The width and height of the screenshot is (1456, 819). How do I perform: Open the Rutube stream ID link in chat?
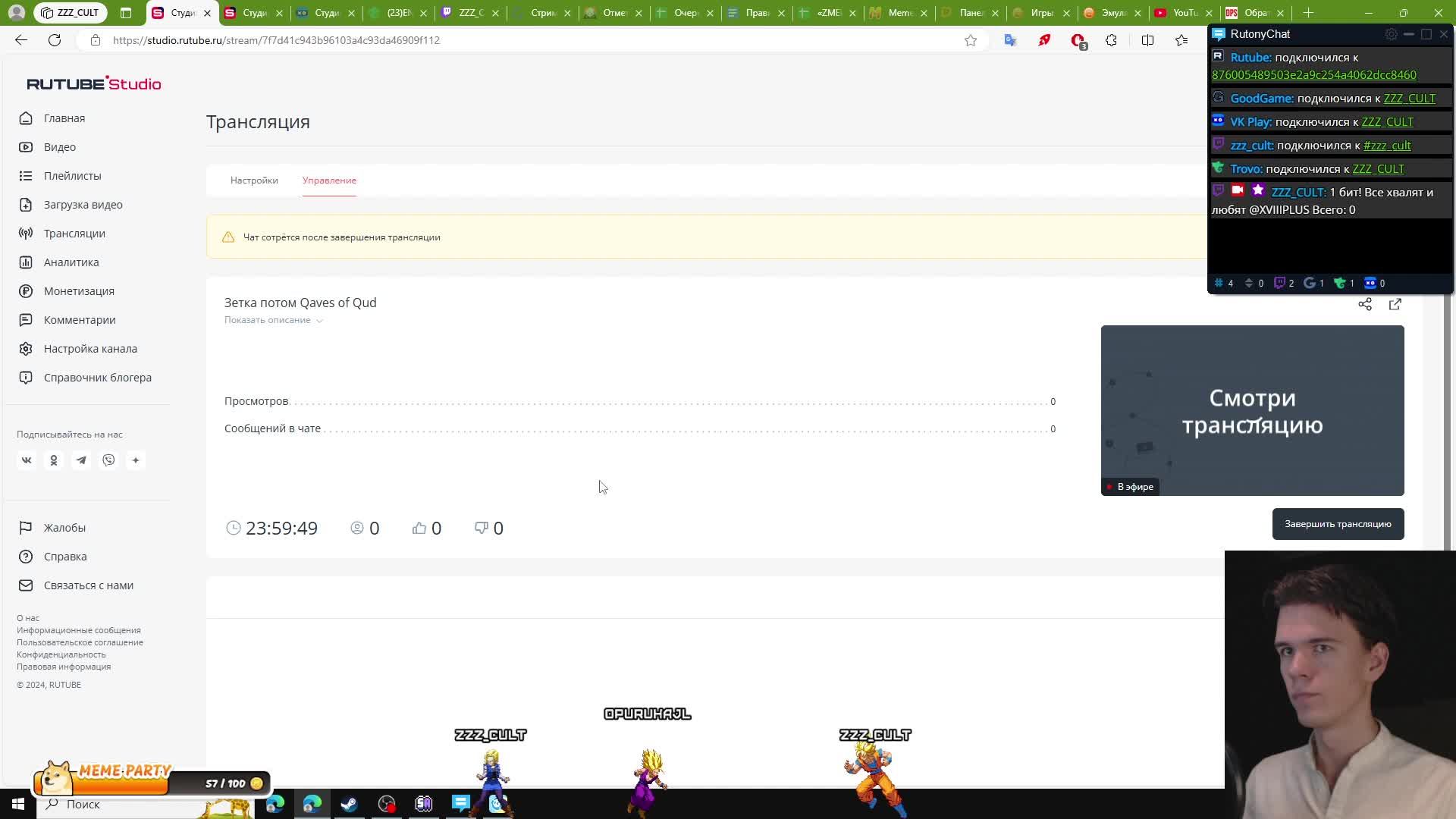(x=1313, y=75)
